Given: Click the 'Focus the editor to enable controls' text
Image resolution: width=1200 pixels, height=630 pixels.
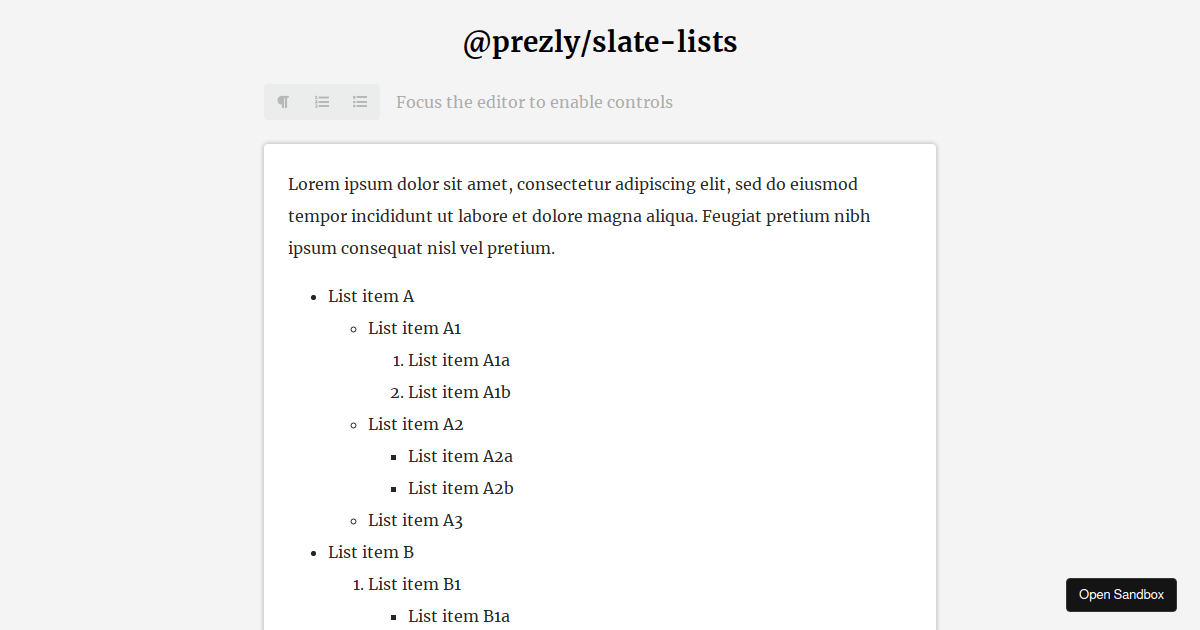Looking at the screenshot, I should click(x=535, y=102).
